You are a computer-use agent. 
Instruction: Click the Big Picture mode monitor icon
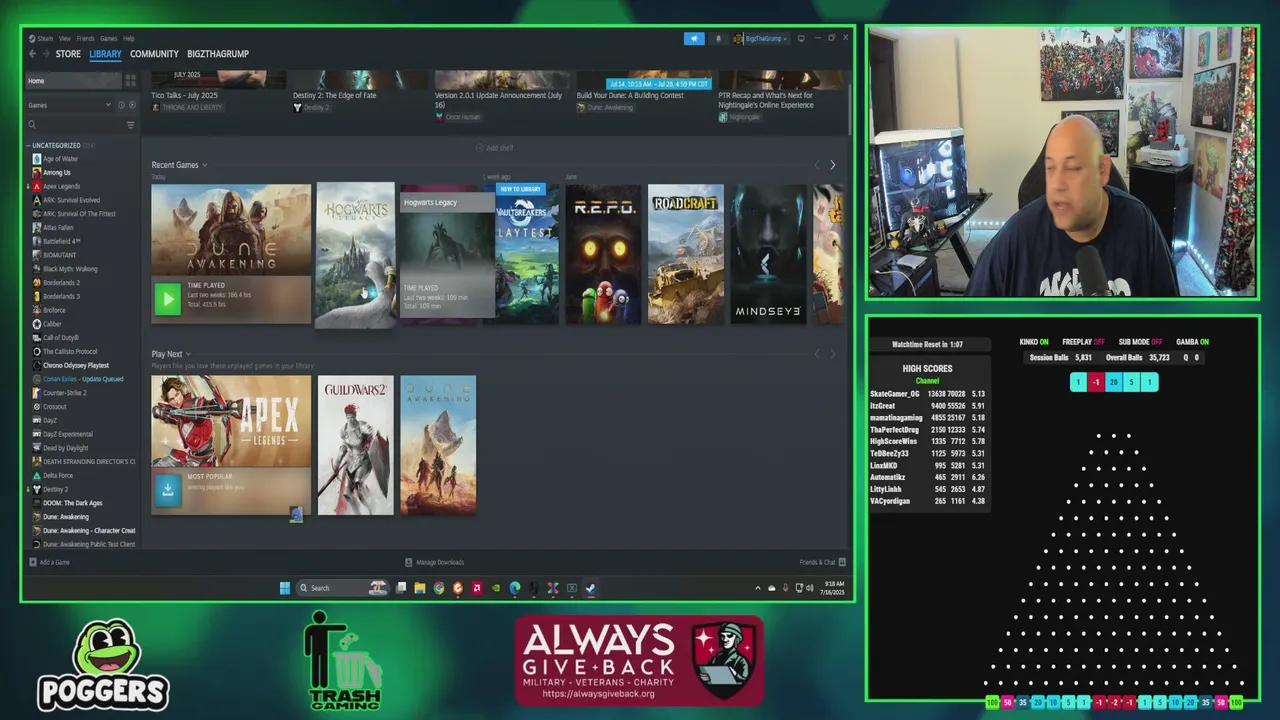click(801, 38)
